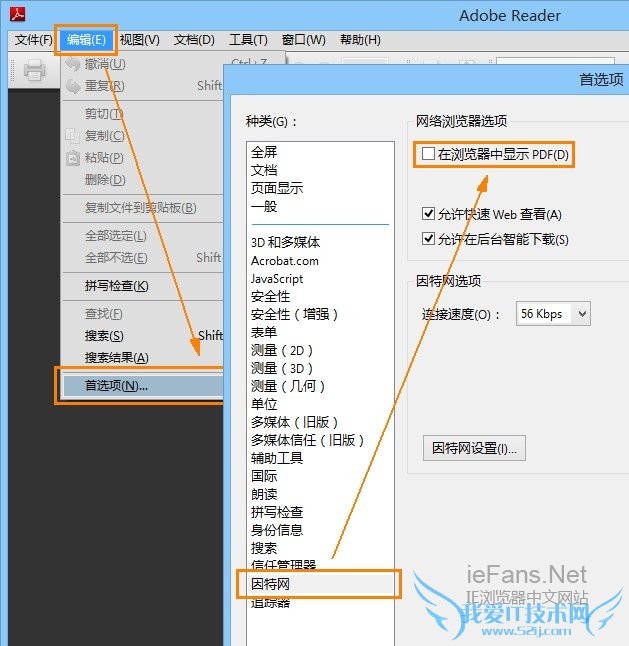
Task: Select 单位 category
Action: 264,404
